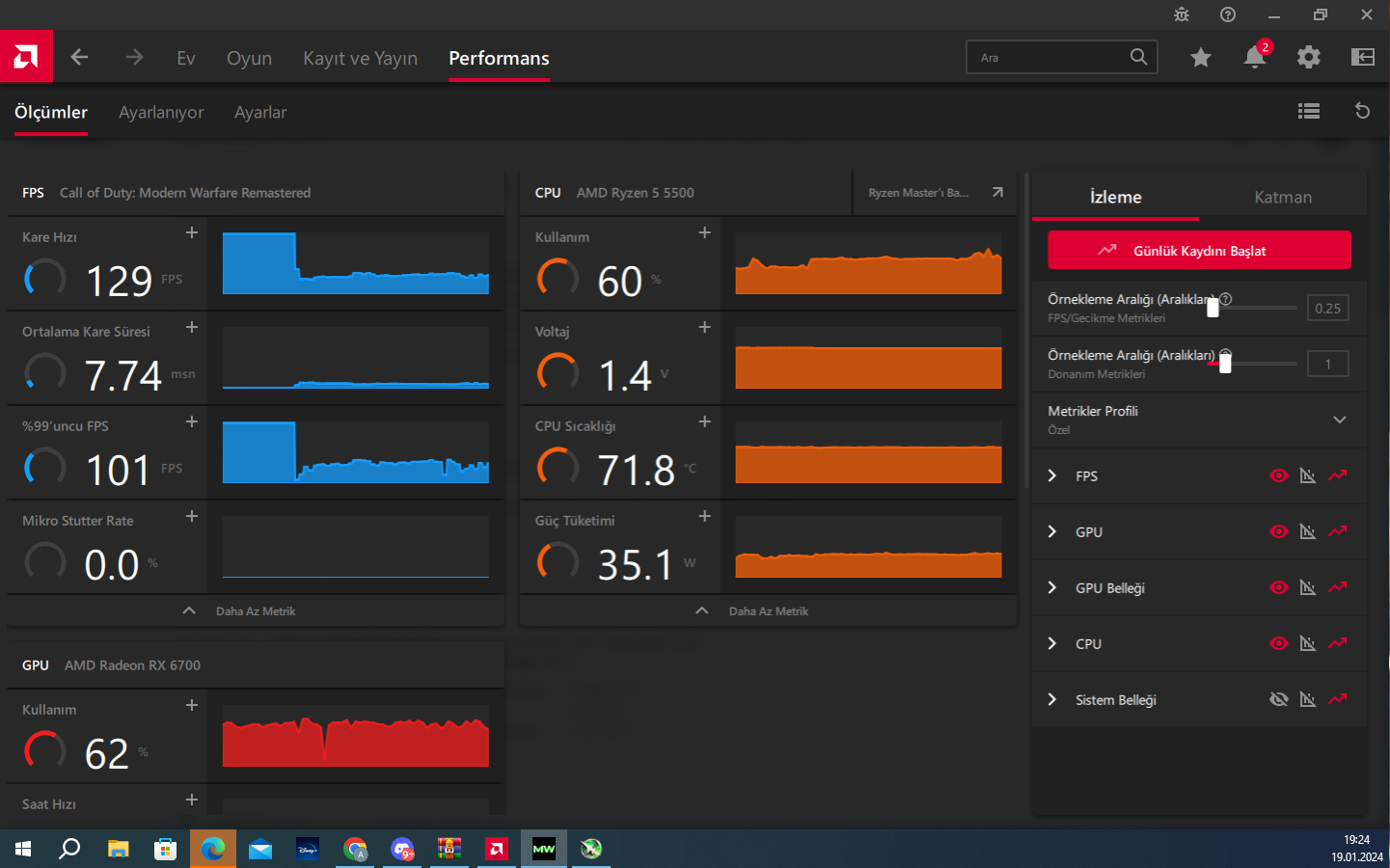Switch to the Katman tab

pos(1283,197)
